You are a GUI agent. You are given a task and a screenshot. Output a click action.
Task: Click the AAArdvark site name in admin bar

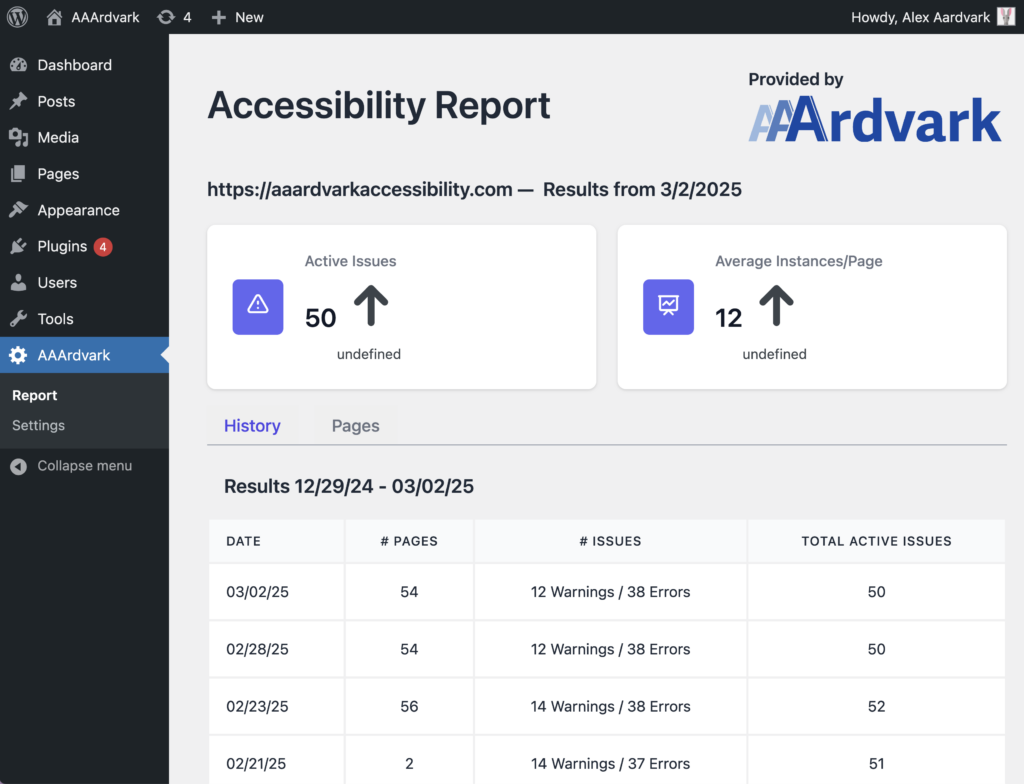coord(105,18)
